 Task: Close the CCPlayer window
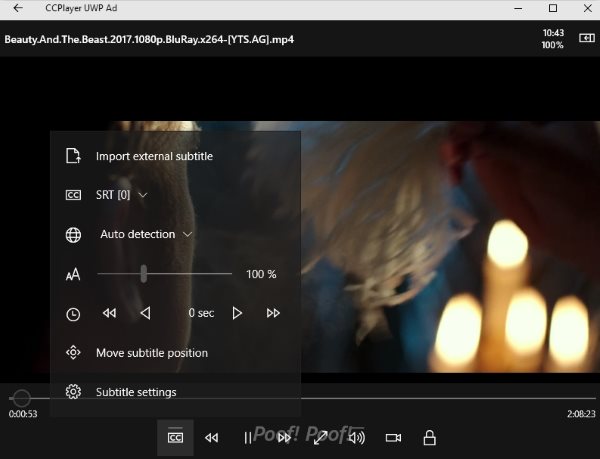click(588, 8)
